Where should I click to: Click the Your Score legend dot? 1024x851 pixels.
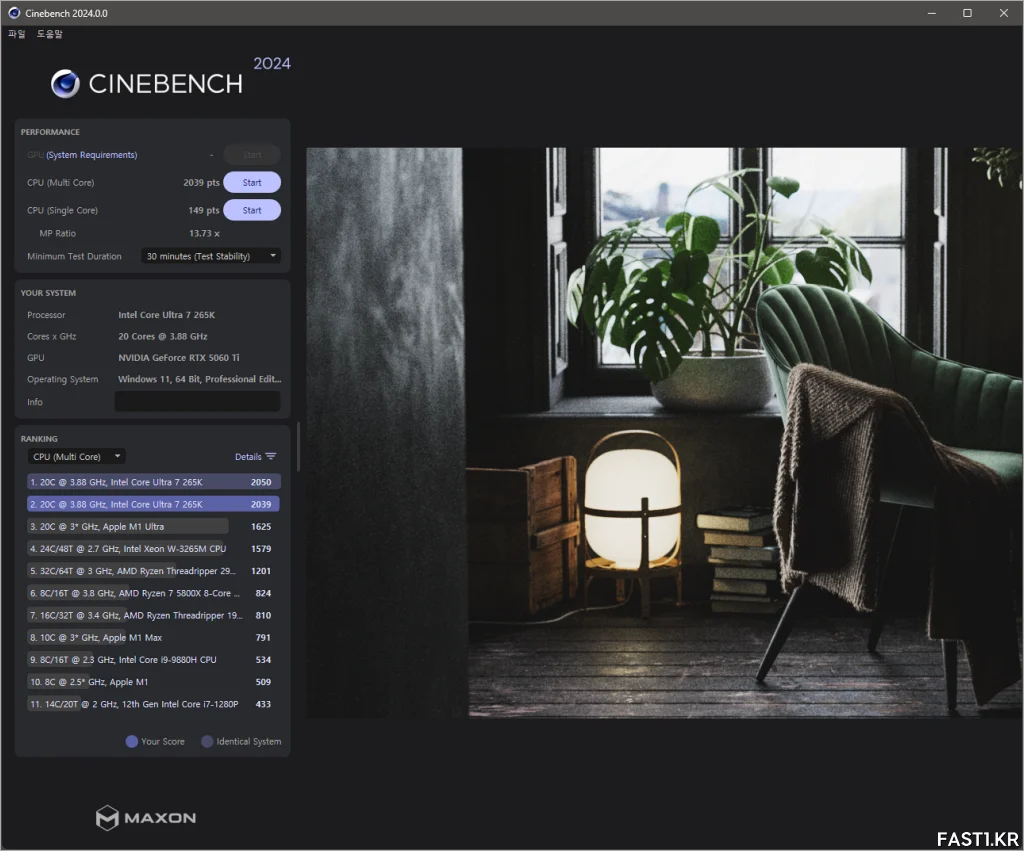(131, 741)
